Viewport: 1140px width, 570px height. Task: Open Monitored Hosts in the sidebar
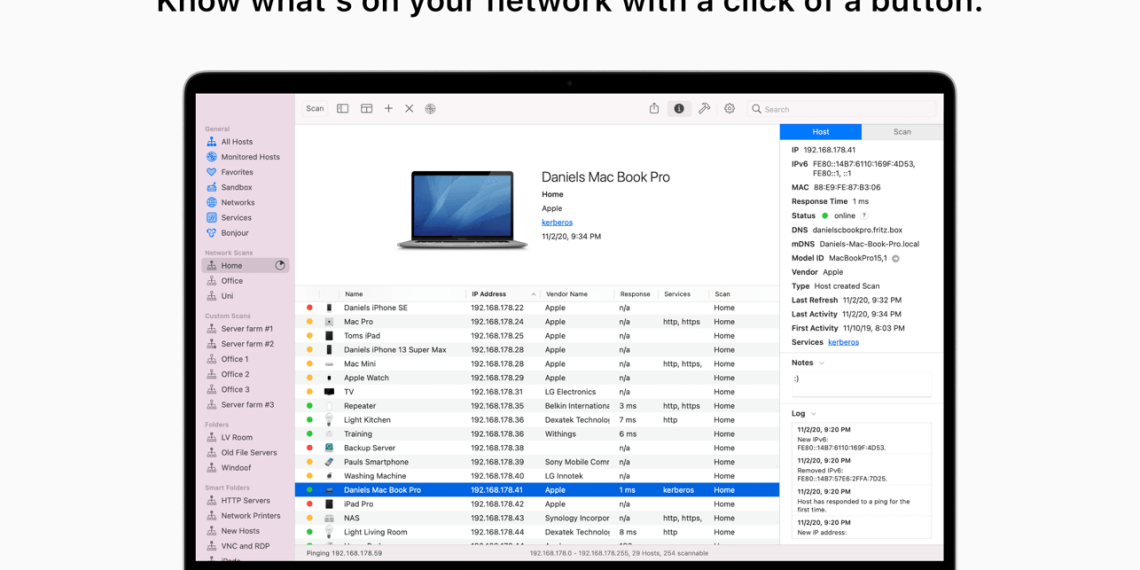coord(250,157)
